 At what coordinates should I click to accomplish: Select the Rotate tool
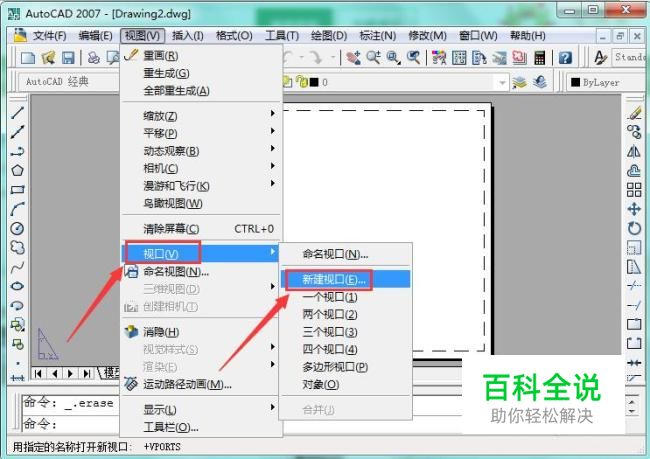[x=634, y=228]
